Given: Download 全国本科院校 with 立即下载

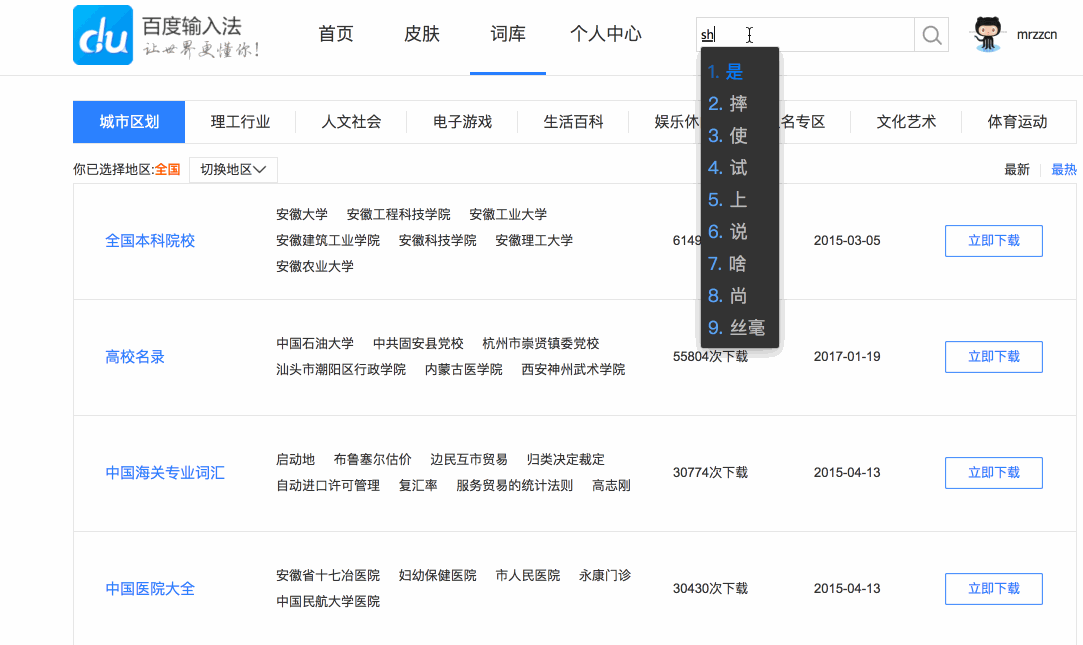Looking at the screenshot, I should point(993,241).
